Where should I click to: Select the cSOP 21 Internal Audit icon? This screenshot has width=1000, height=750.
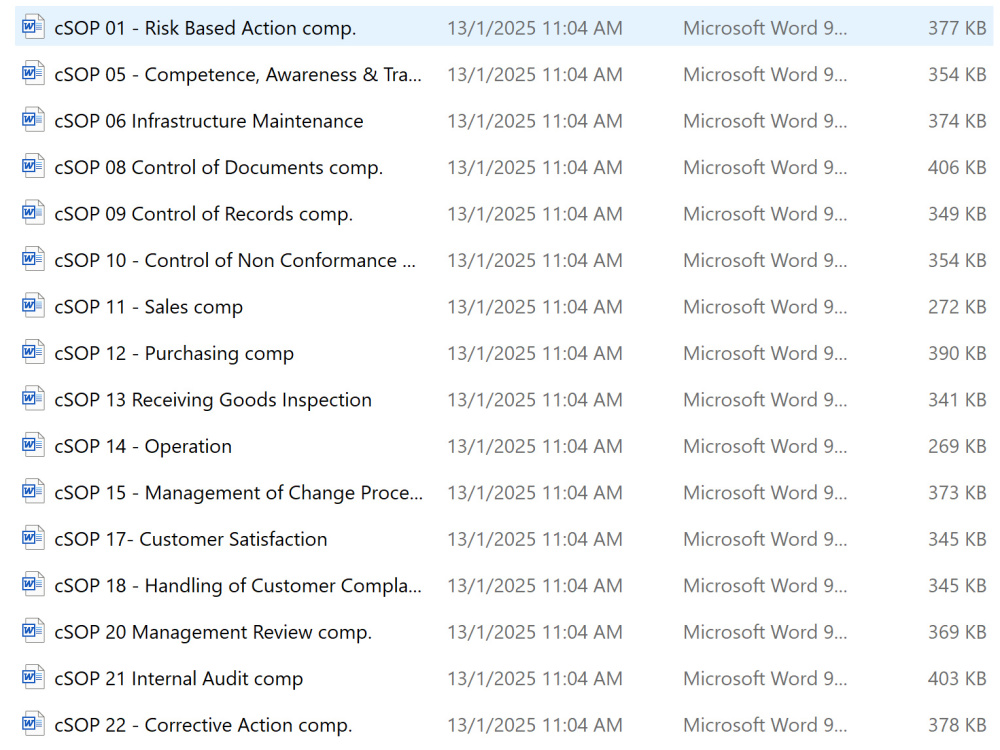[x=33, y=679]
